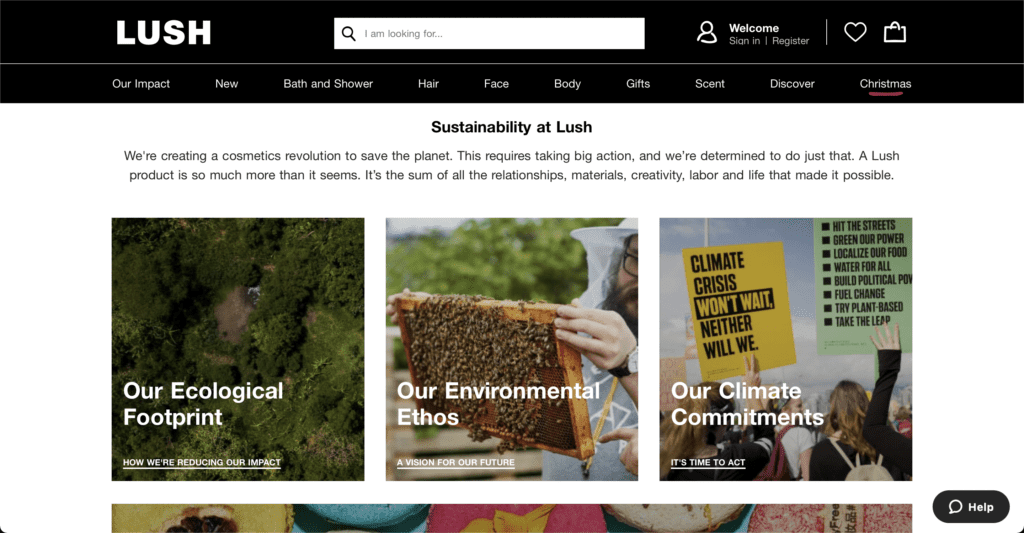Click the account profile icon
The image size is (1024, 533).
click(x=707, y=32)
